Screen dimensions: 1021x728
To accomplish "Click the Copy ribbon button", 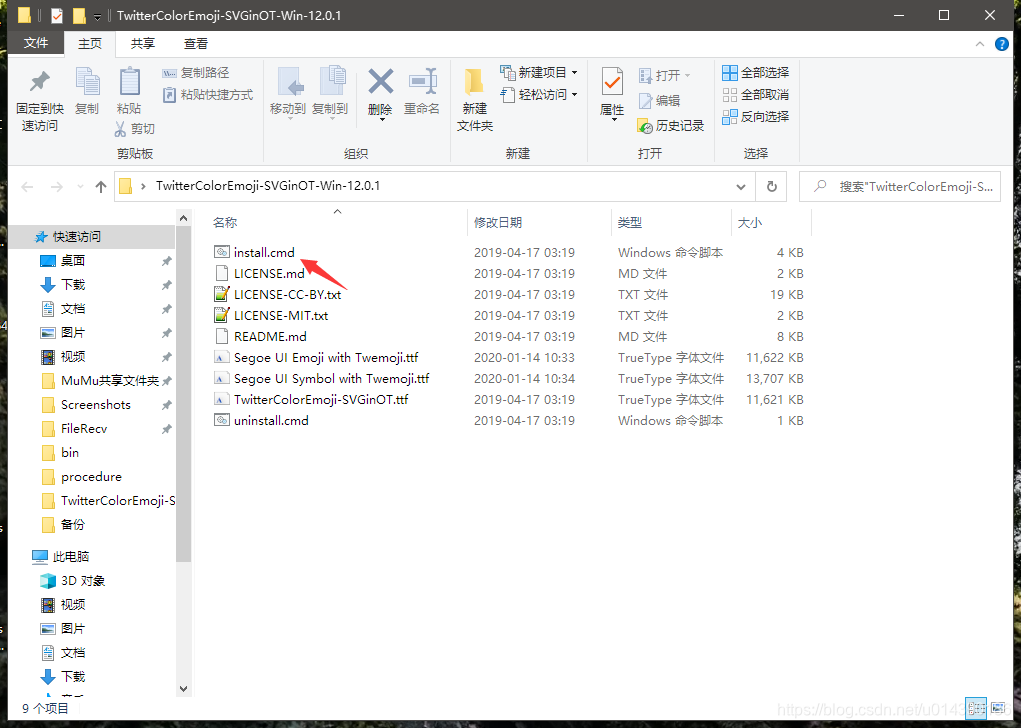I will pos(87,91).
